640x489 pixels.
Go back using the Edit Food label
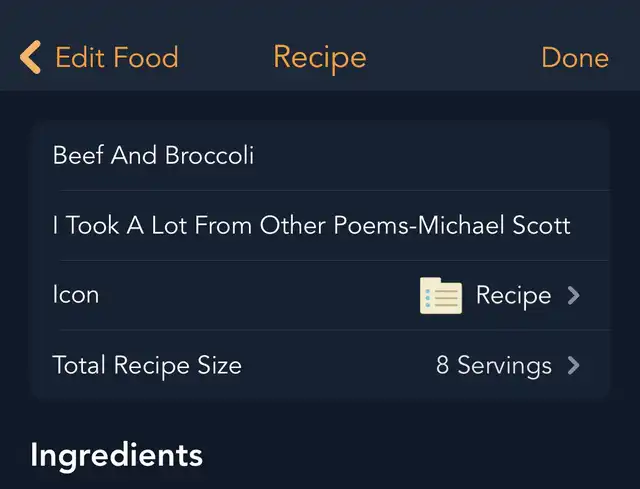coord(116,58)
